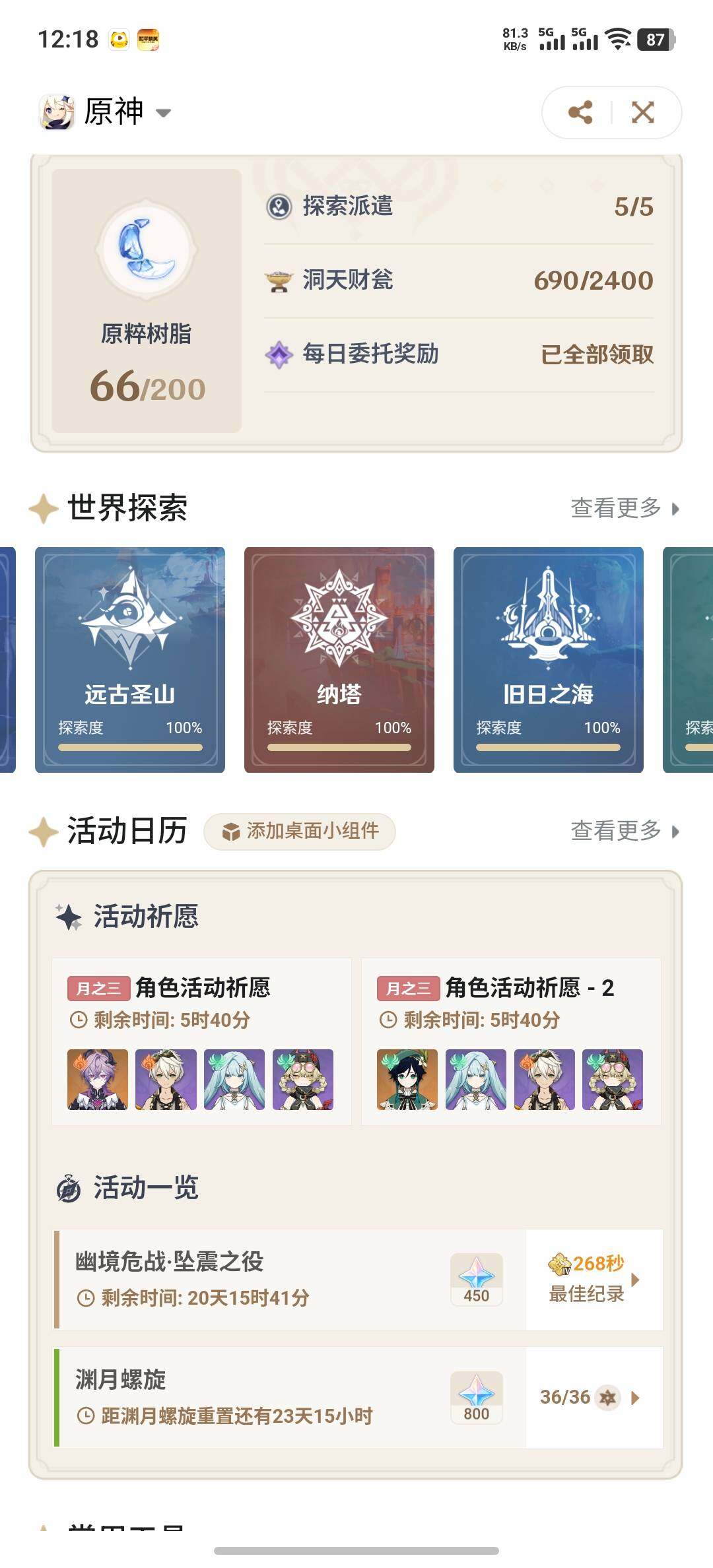Tap the 原粹树脂 resin crescent icon
The height and width of the screenshot is (1568, 713).
(x=147, y=250)
